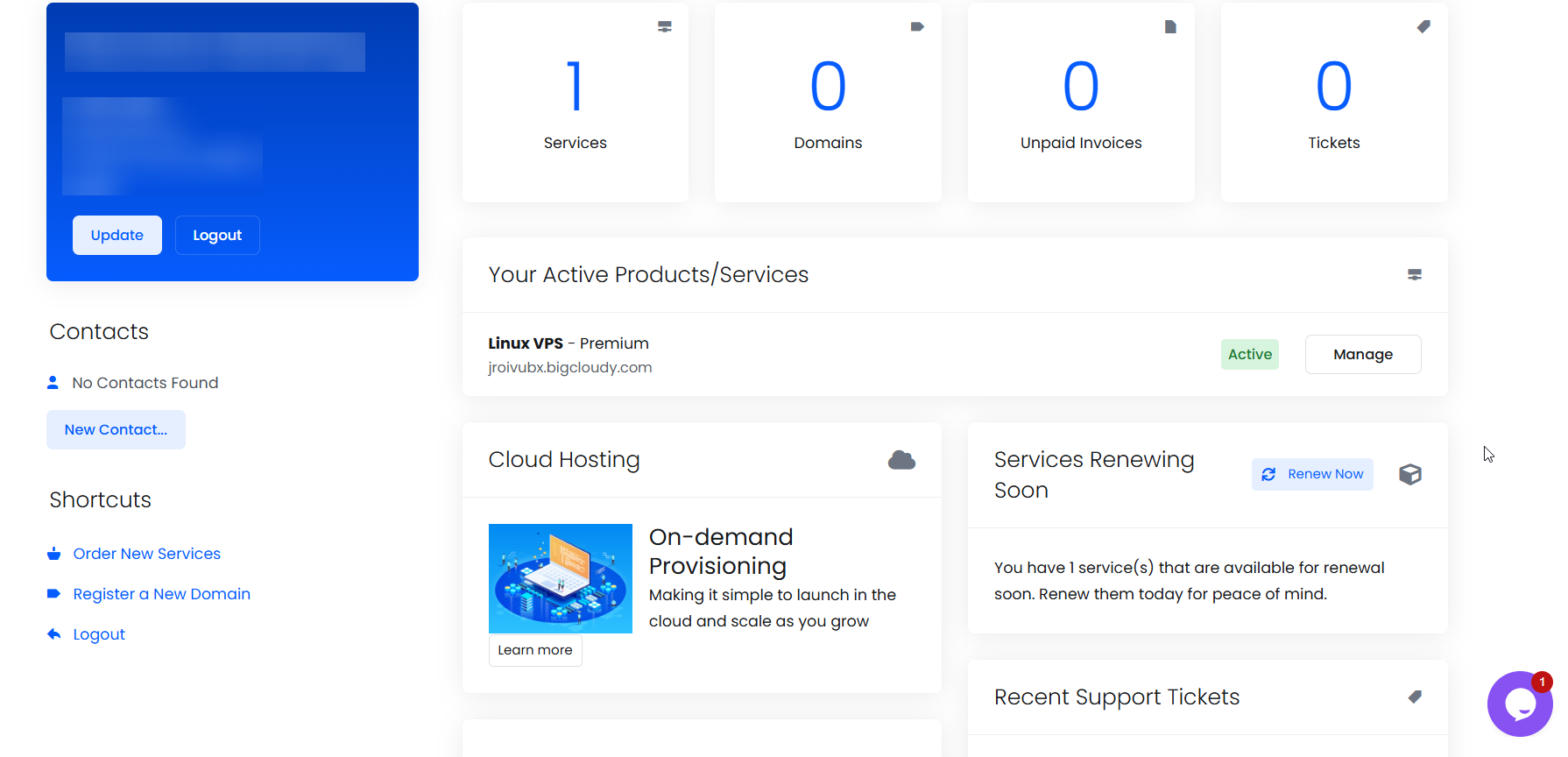The width and height of the screenshot is (1568, 757).
Task: Click the box icon beside Renew Now
Action: [1410, 475]
